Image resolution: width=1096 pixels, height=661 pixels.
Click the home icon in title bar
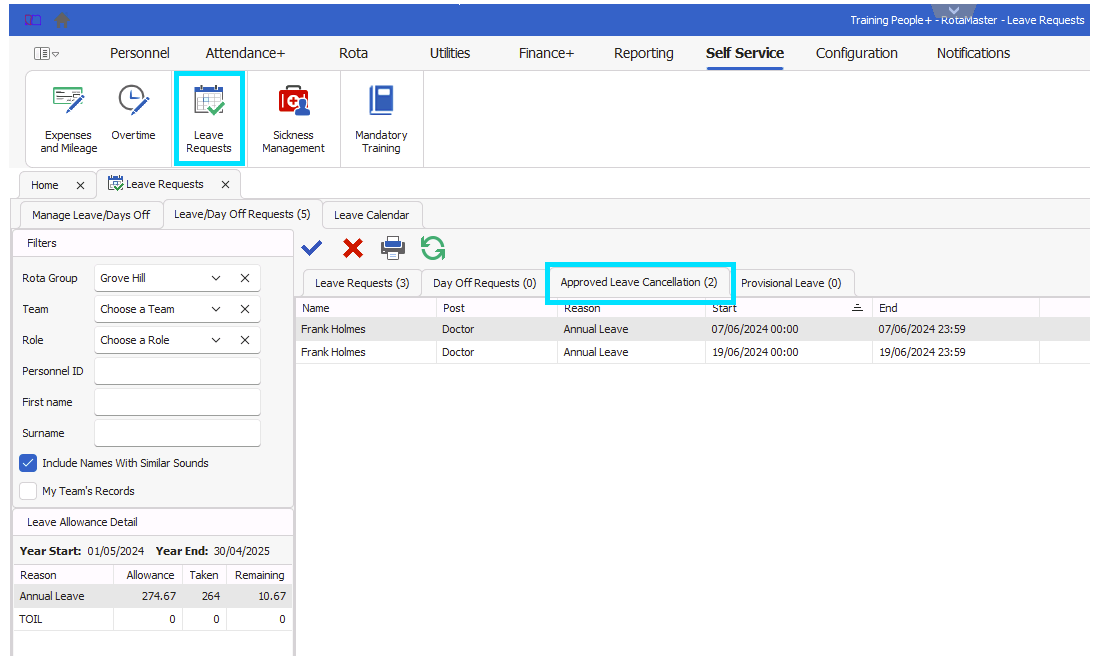(62, 20)
